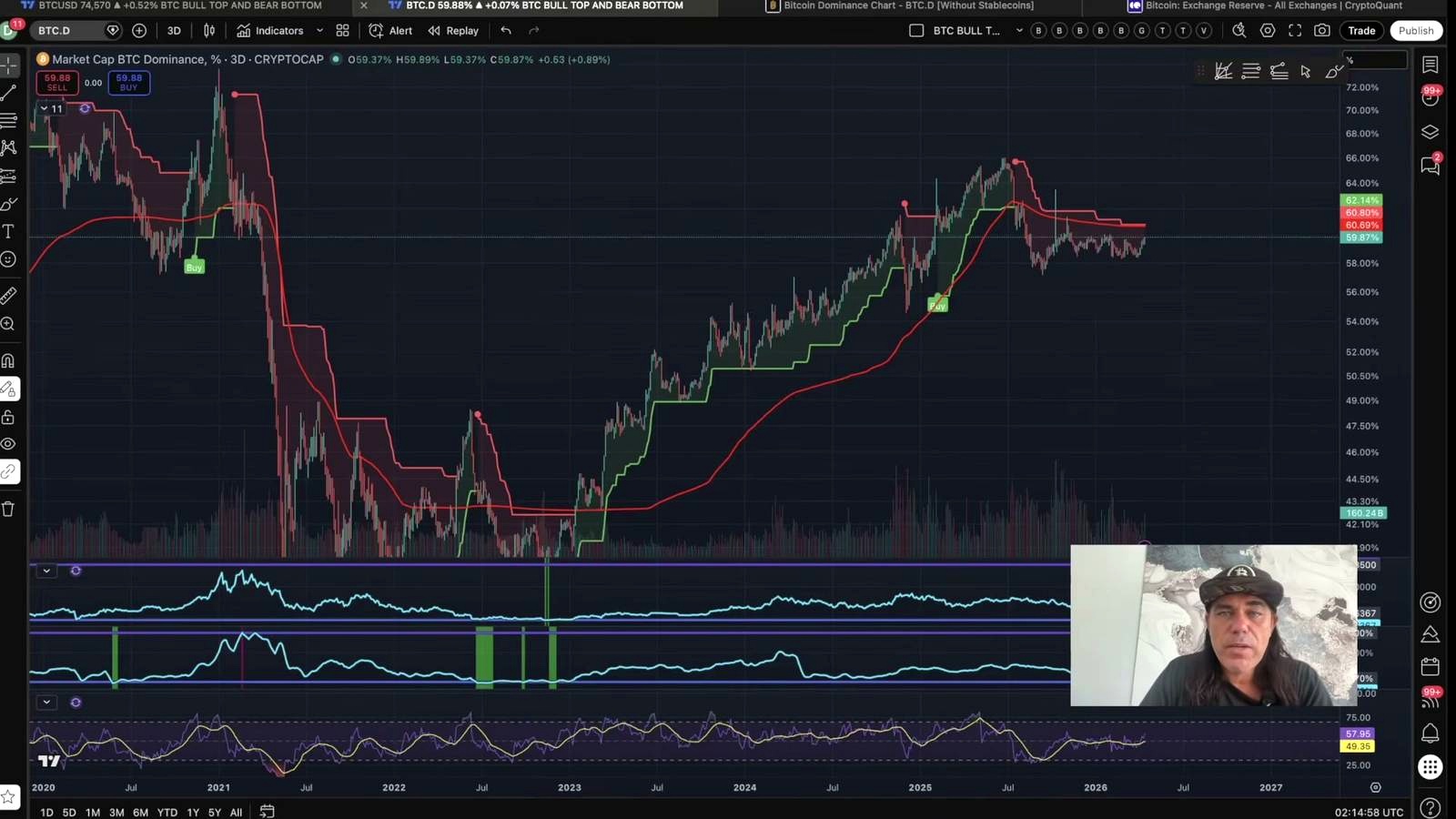Start bar Replay mode
The height and width of the screenshot is (819, 1456).
tap(453, 30)
